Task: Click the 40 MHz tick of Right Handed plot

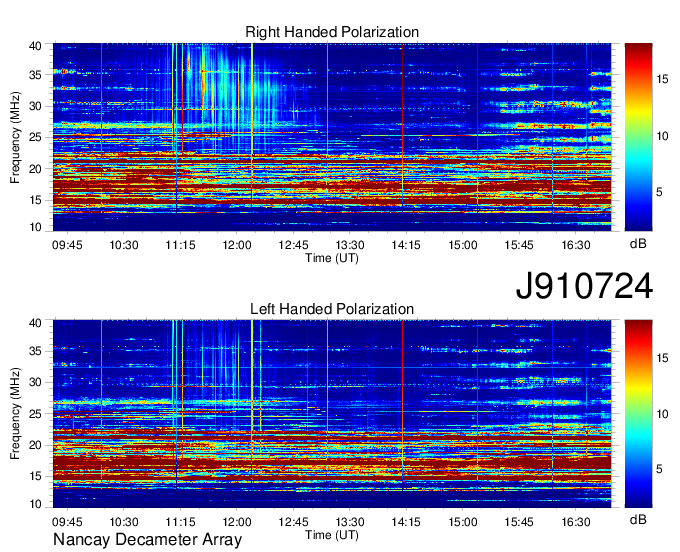Action: 36,46
